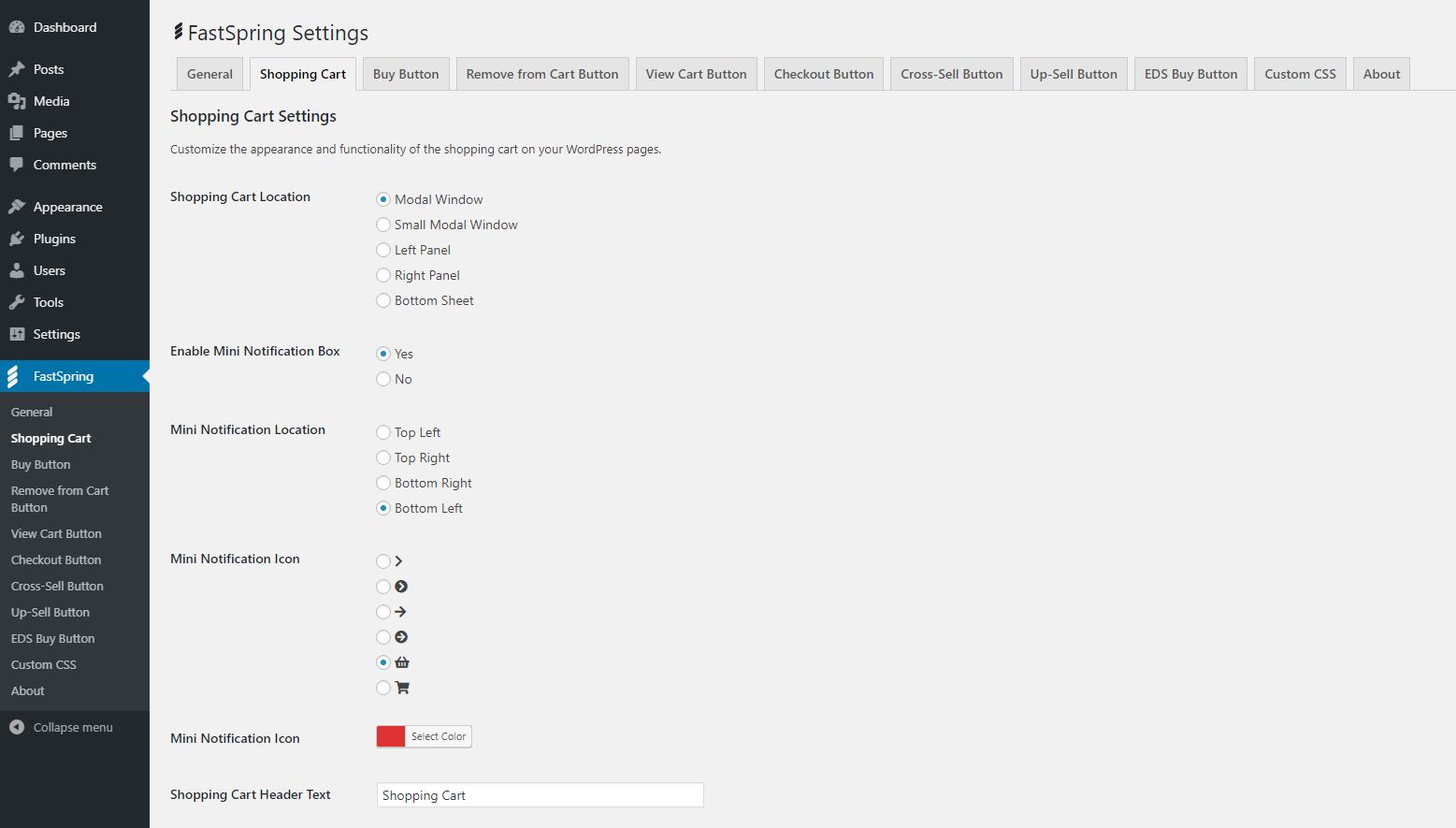Click the Dashboard gauge icon in sidebar

[17, 27]
